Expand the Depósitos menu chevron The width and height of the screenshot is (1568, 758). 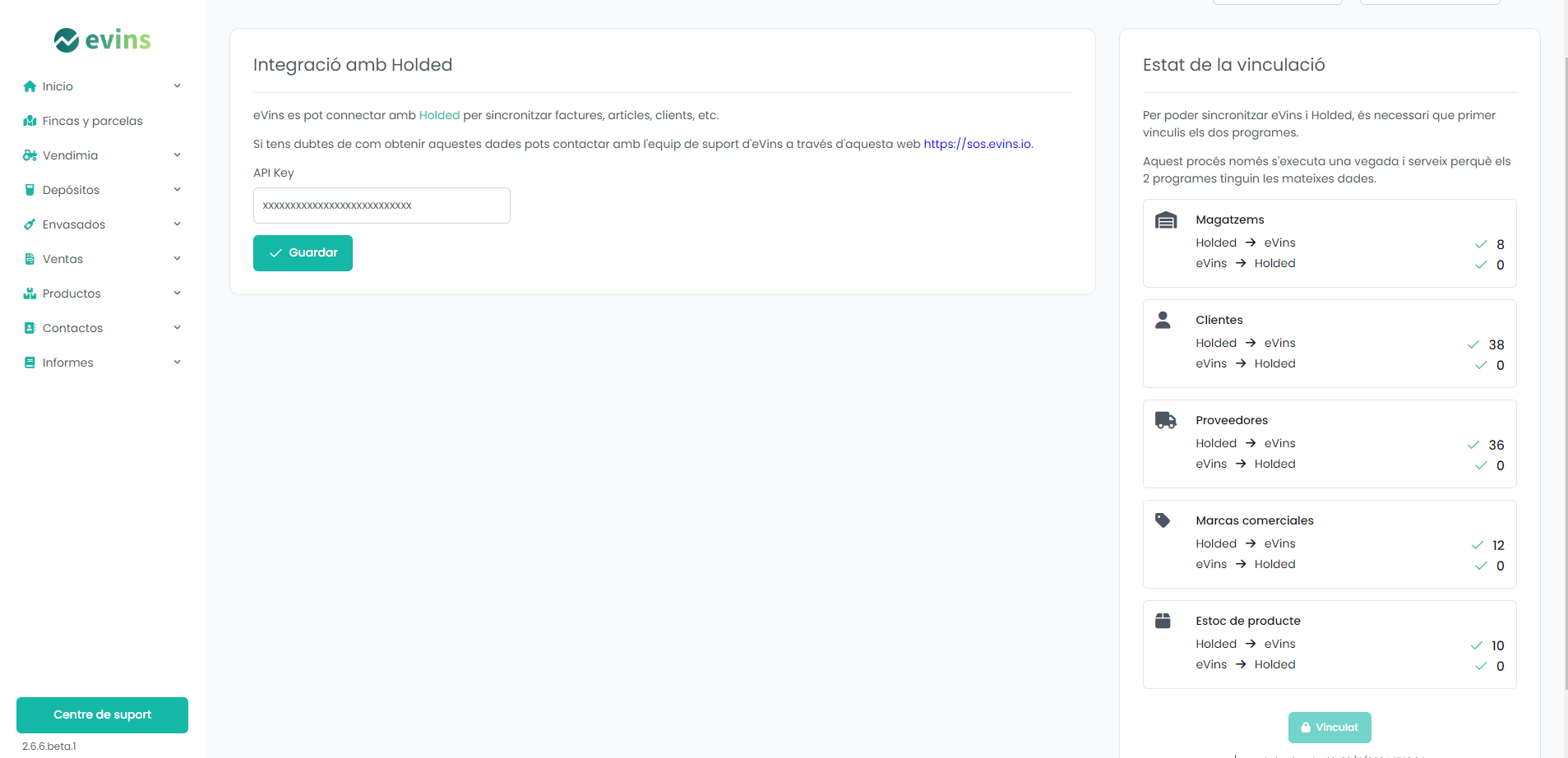[x=177, y=190]
